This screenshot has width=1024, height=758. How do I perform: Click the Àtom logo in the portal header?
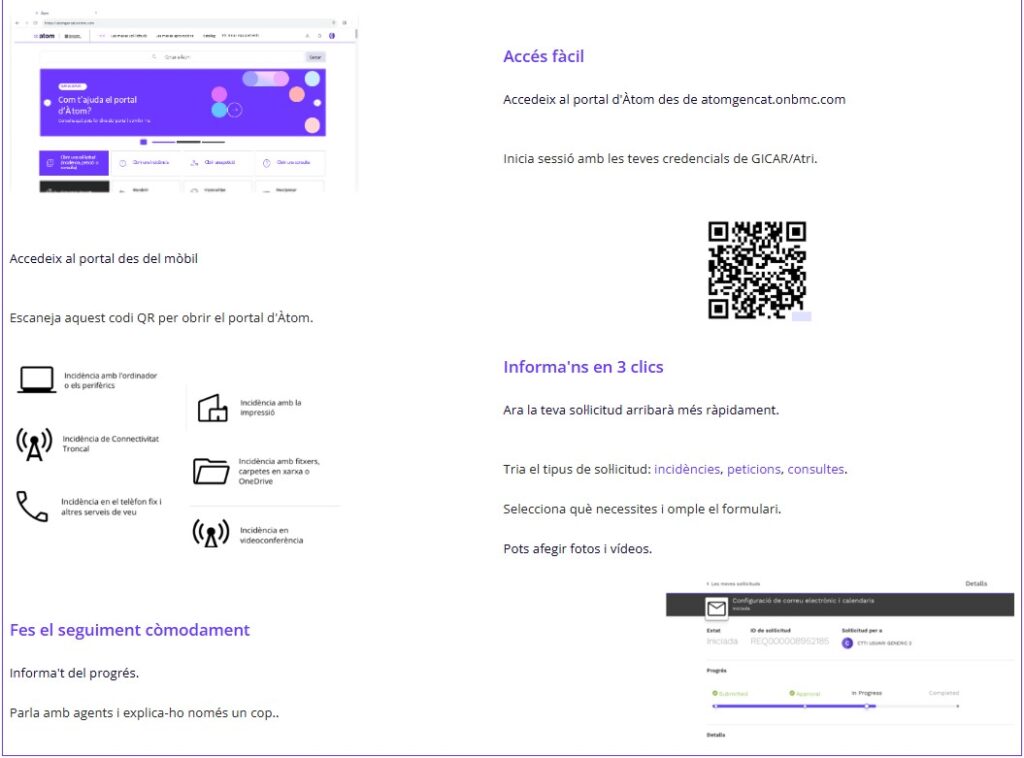click(45, 36)
